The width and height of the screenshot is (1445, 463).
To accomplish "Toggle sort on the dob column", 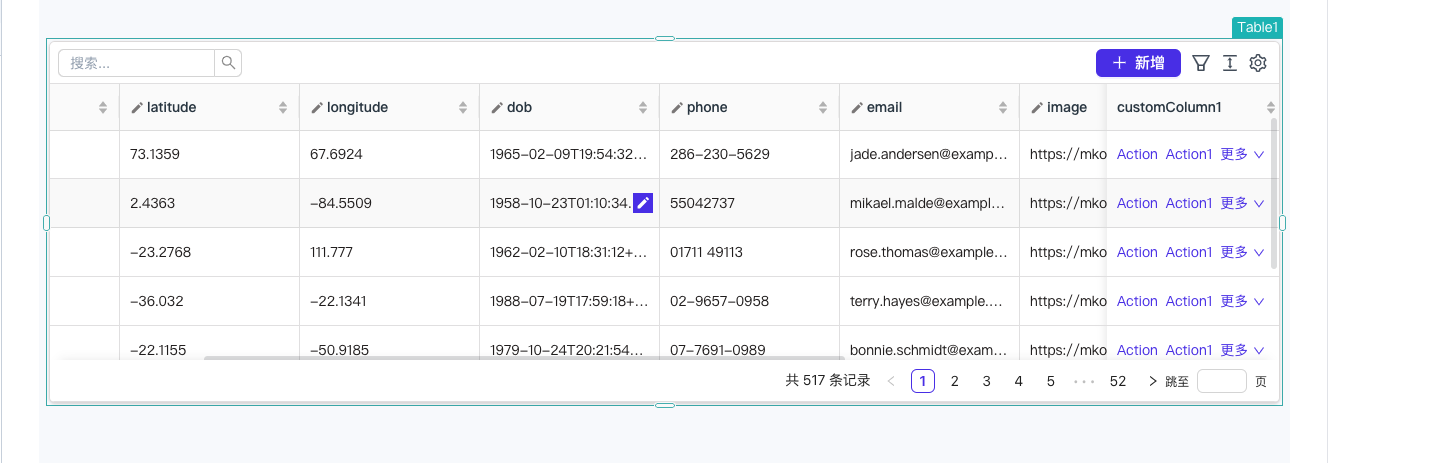I will 643,107.
